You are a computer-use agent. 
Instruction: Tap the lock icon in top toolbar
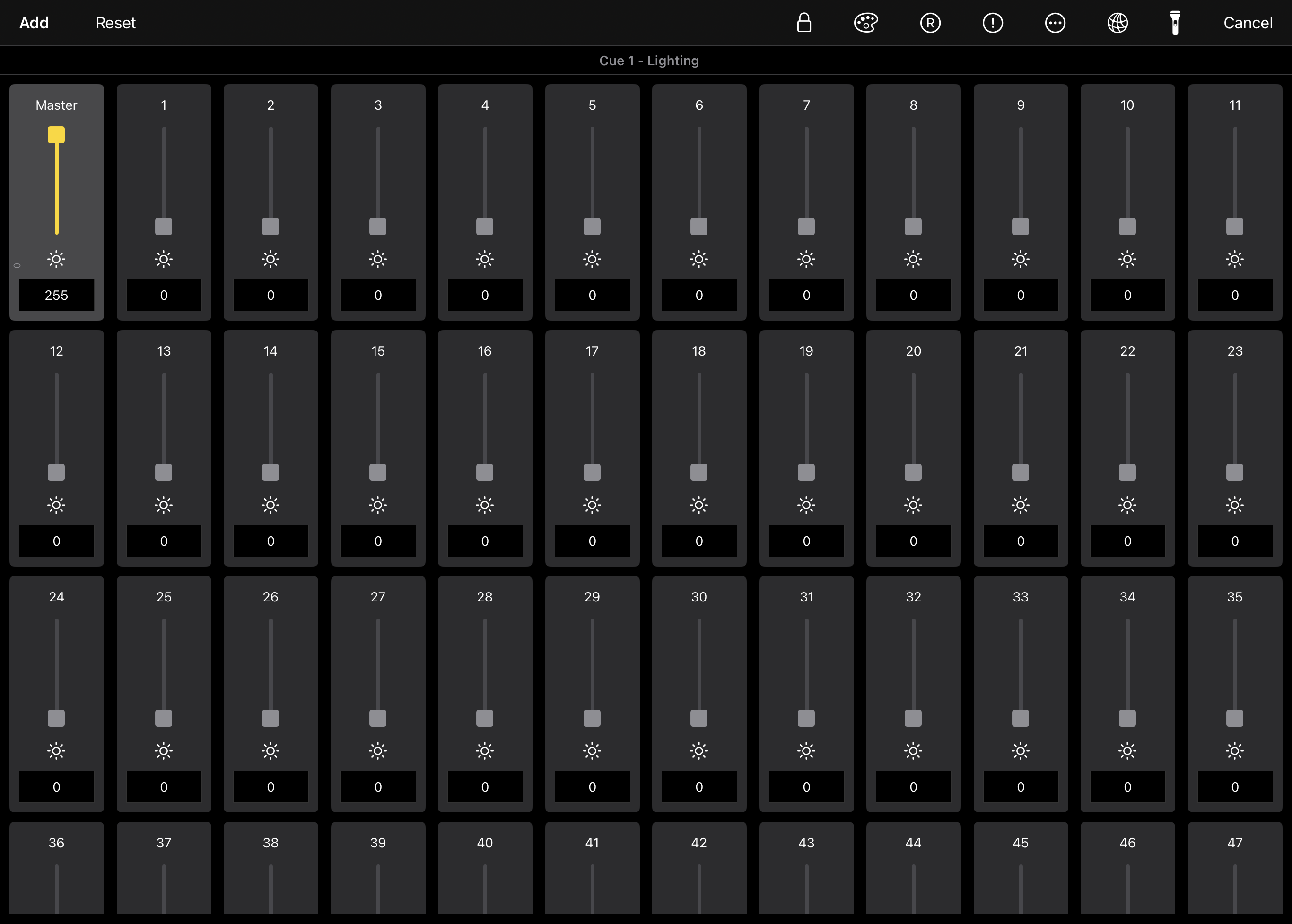point(804,23)
